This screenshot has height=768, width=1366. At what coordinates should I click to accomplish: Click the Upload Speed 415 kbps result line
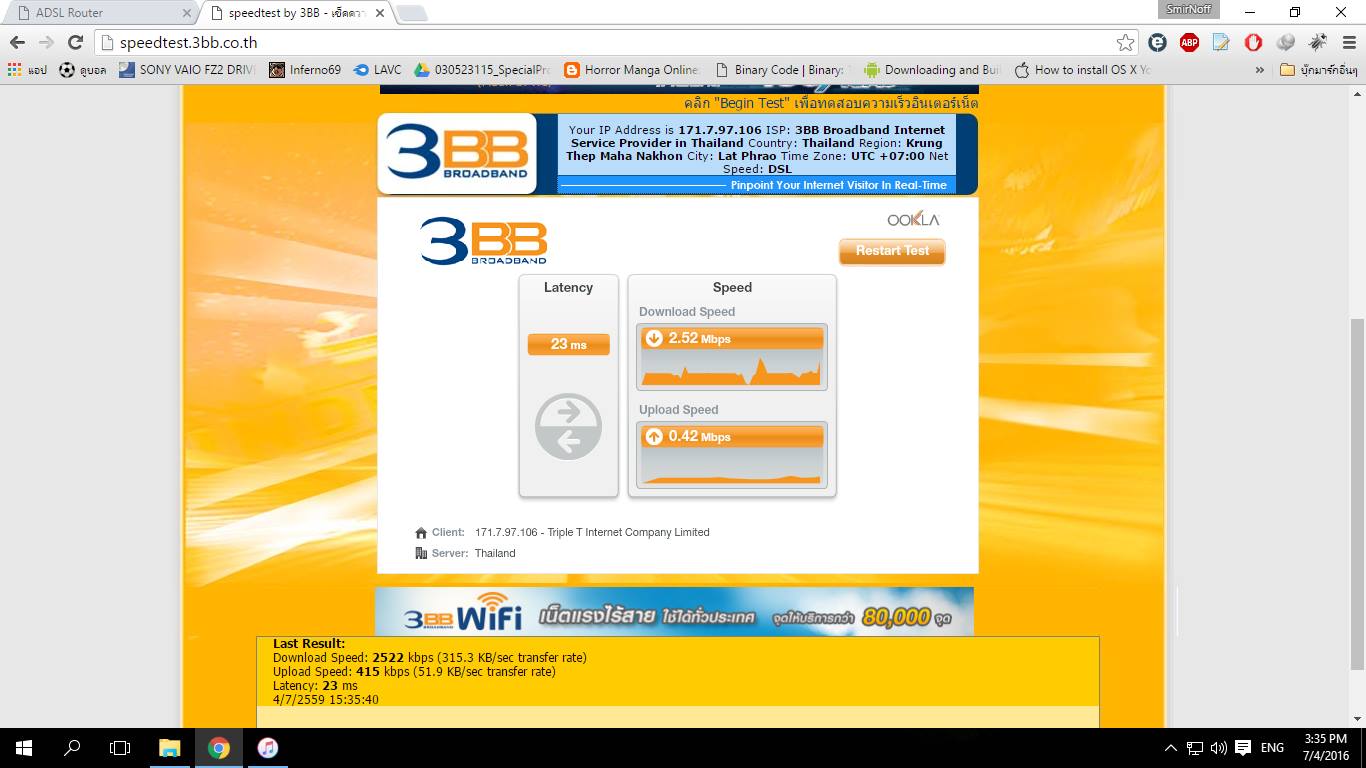[x=414, y=672]
